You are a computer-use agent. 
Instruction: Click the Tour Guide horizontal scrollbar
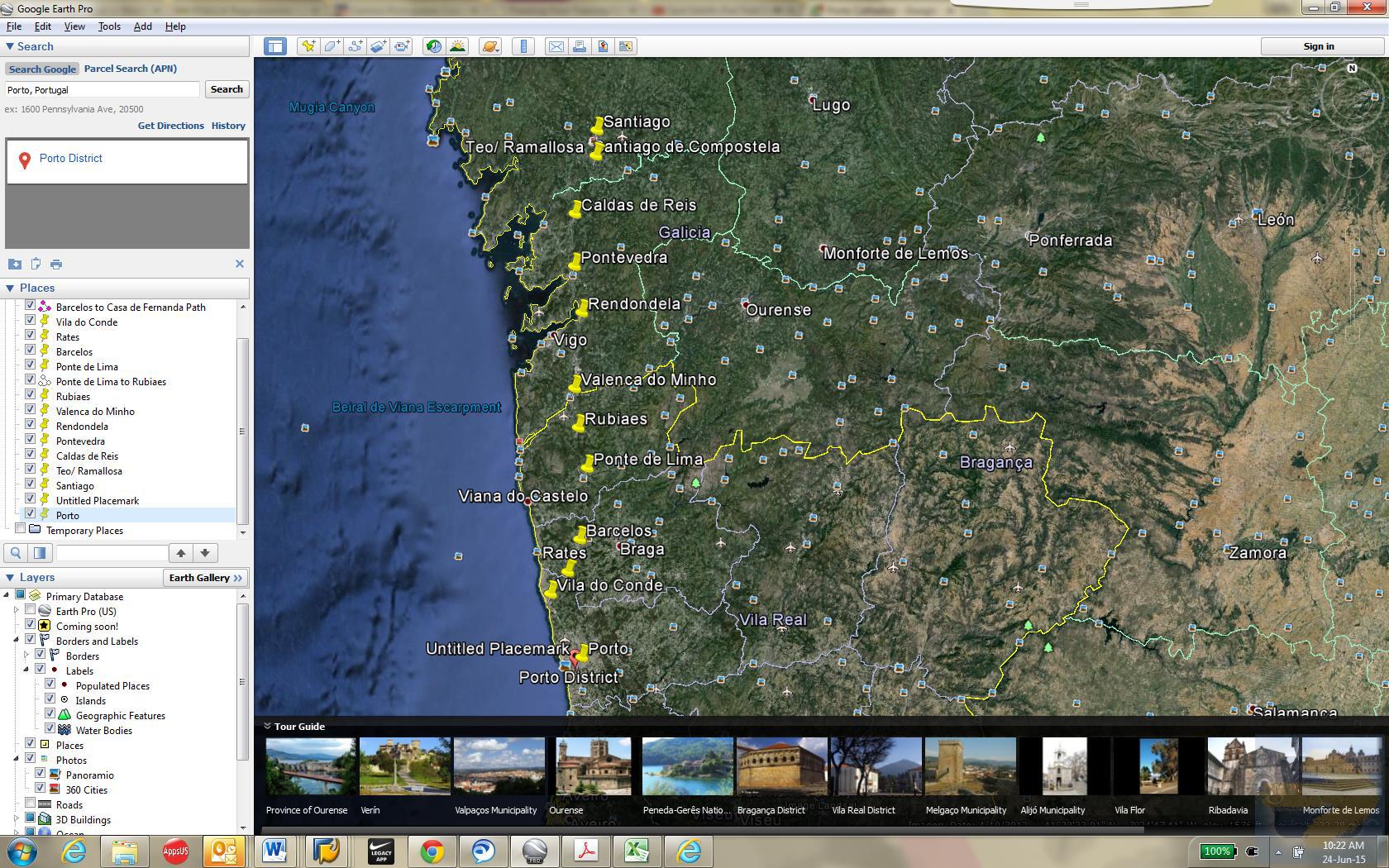[x=703, y=829]
